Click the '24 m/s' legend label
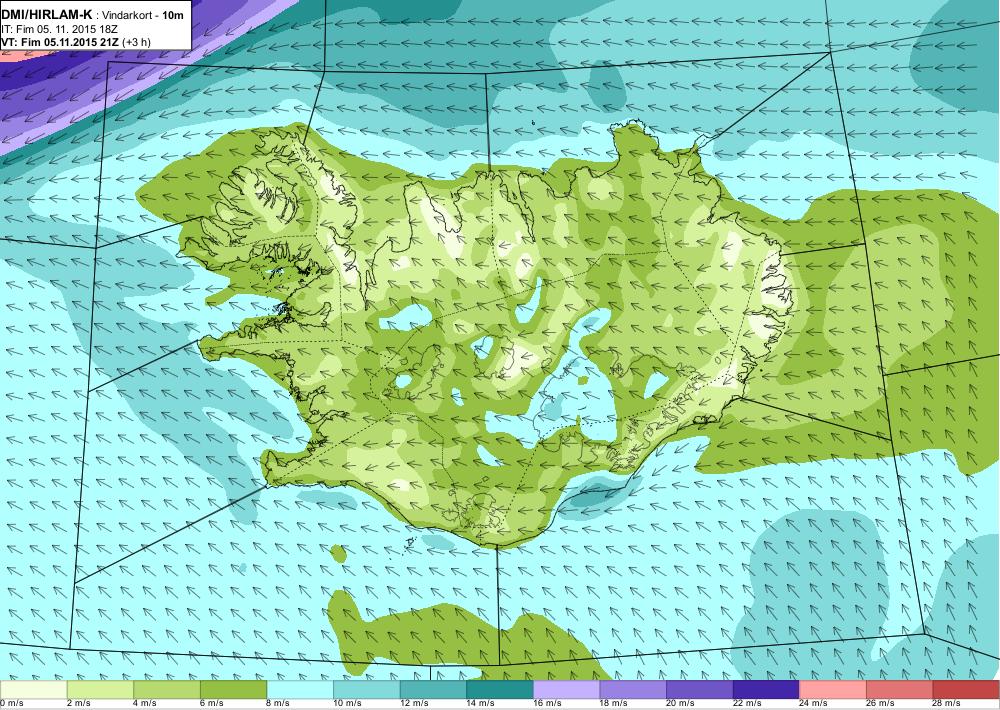 coord(814,703)
